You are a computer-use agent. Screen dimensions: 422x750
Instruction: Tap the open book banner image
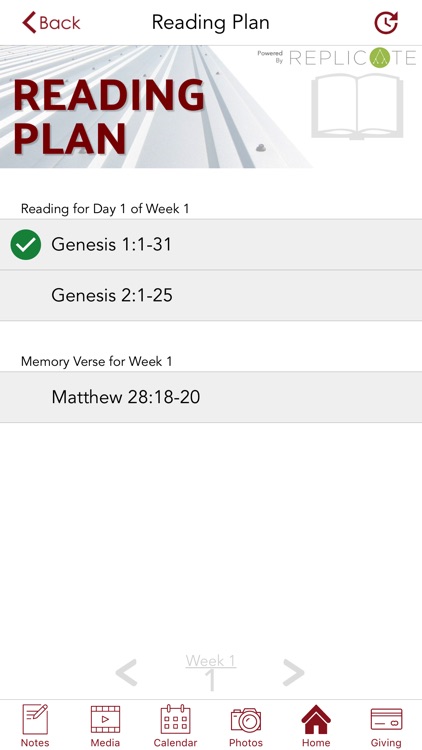(357, 106)
